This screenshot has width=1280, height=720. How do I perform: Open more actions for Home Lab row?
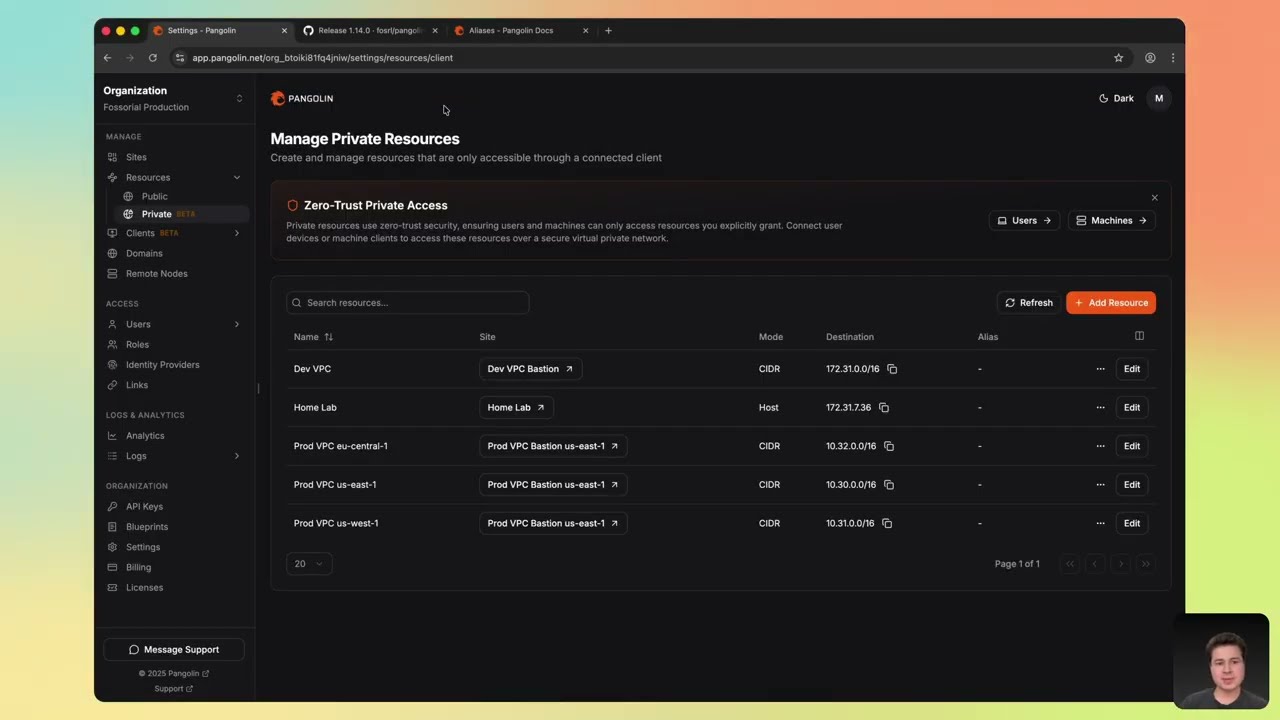click(x=1100, y=408)
